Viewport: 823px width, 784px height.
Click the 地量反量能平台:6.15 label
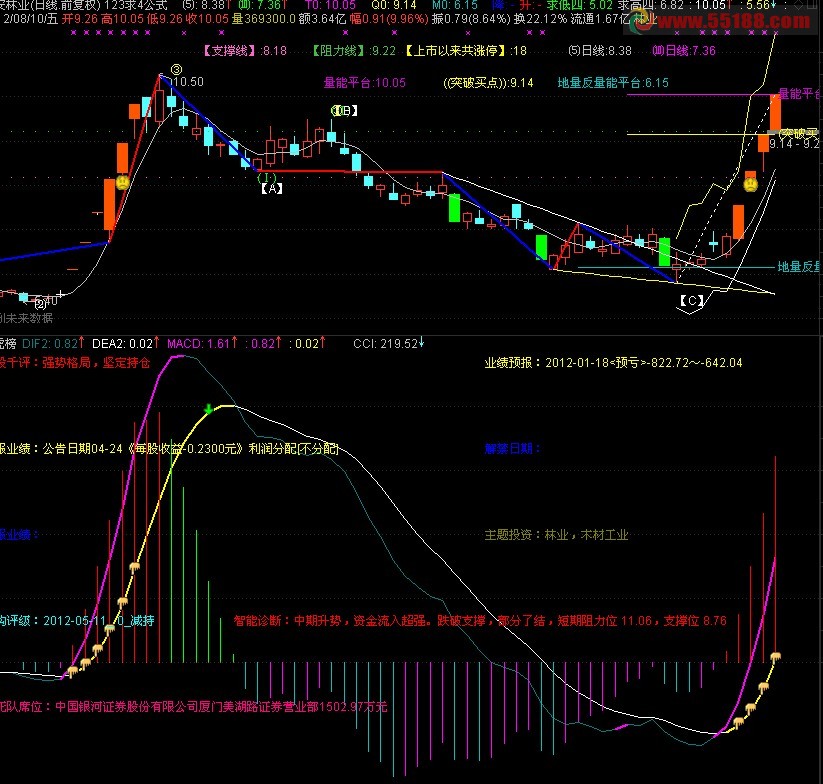pyautogui.click(x=613, y=82)
